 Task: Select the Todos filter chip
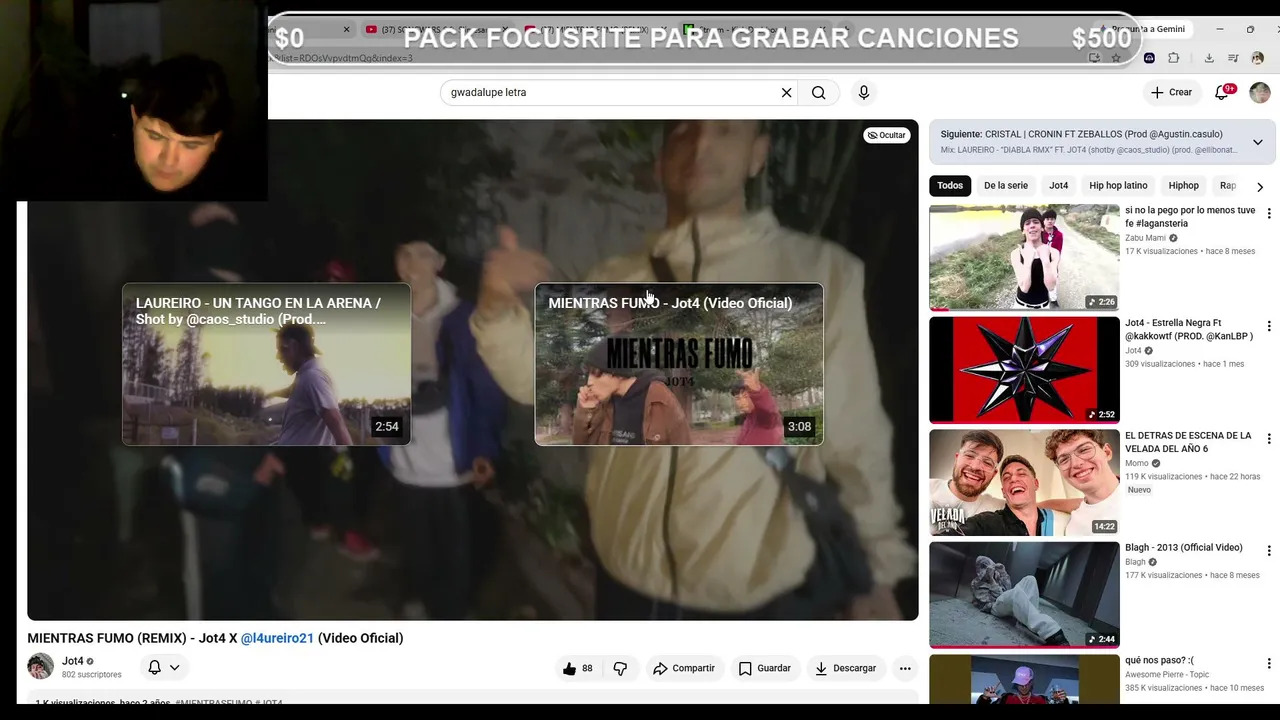coord(950,186)
